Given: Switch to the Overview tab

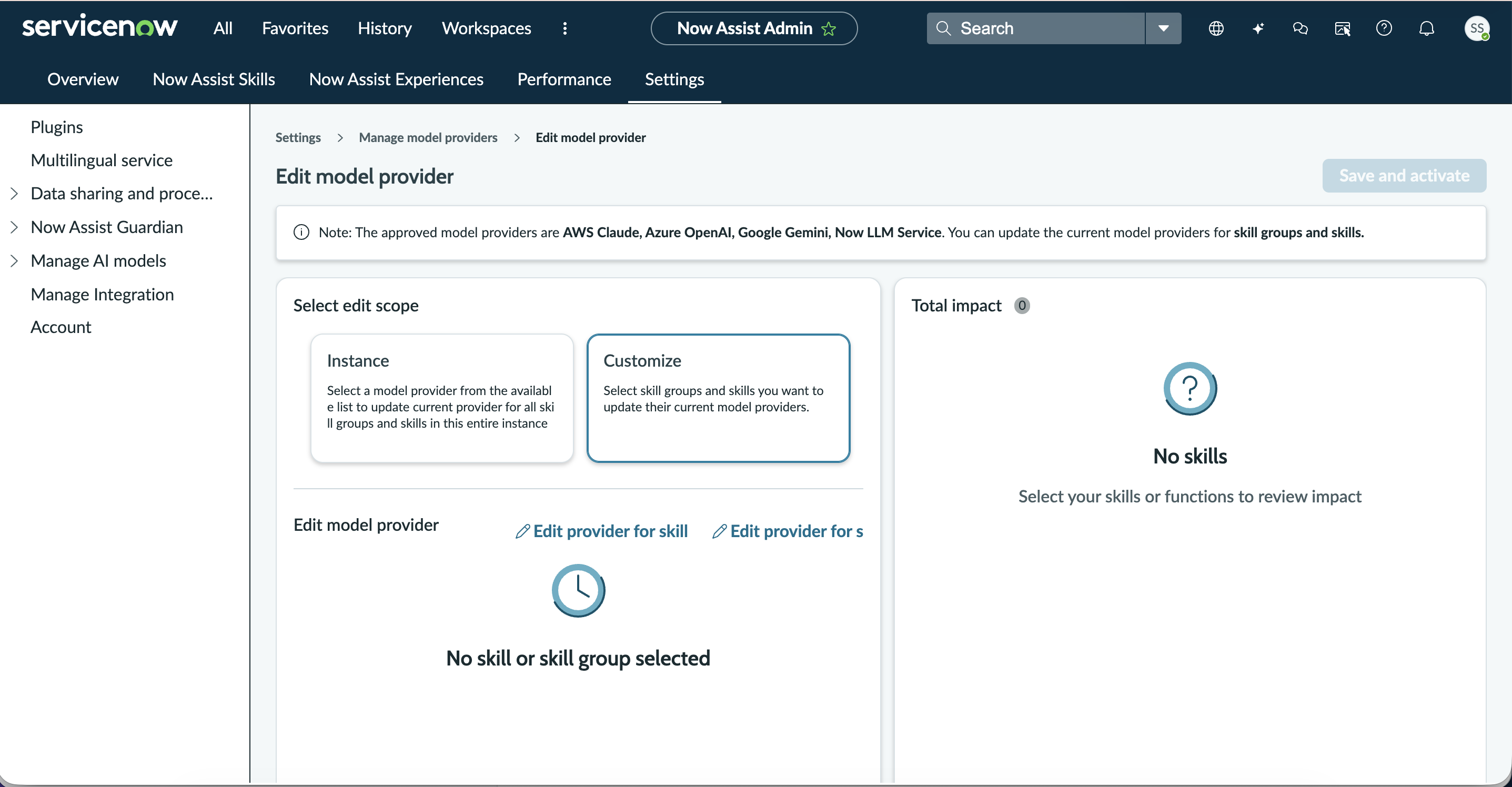Looking at the screenshot, I should (x=83, y=79).
